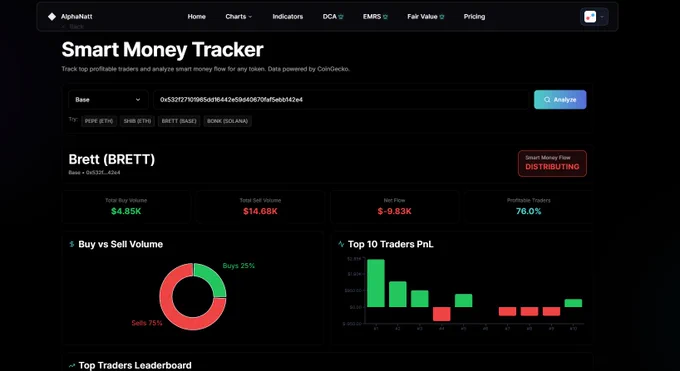Viewport: 680px width, 371px height.
Task: Click the token address input field
Action: click(341, 99)
